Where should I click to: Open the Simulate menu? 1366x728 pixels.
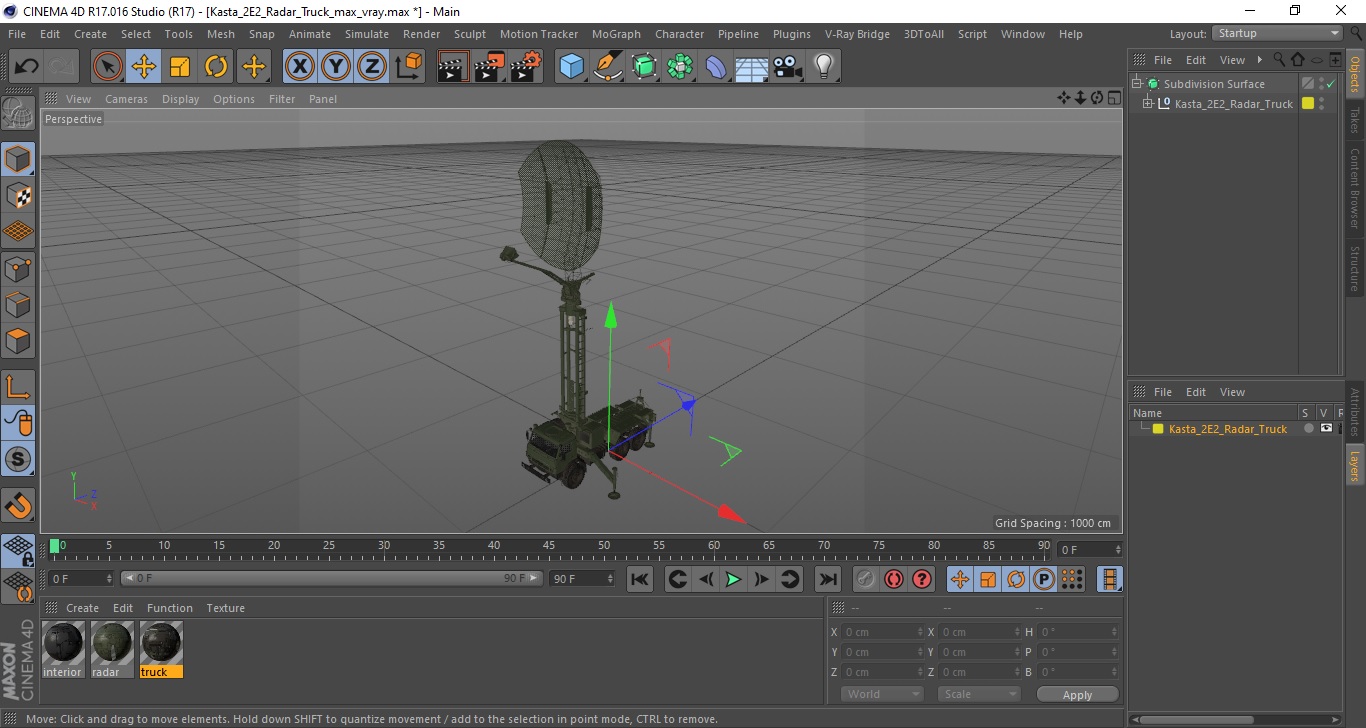point(367,34)
